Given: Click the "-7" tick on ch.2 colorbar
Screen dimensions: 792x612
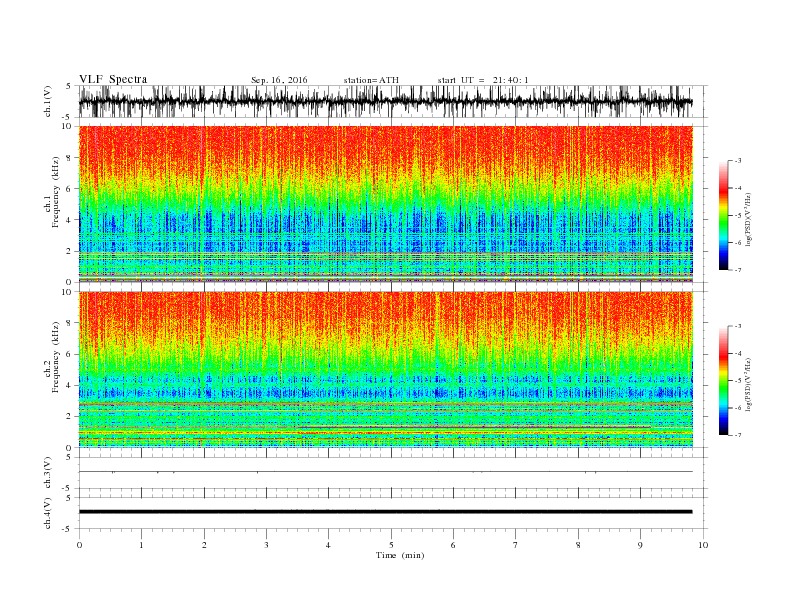Looking at the screenshot, I should (738, 435).
